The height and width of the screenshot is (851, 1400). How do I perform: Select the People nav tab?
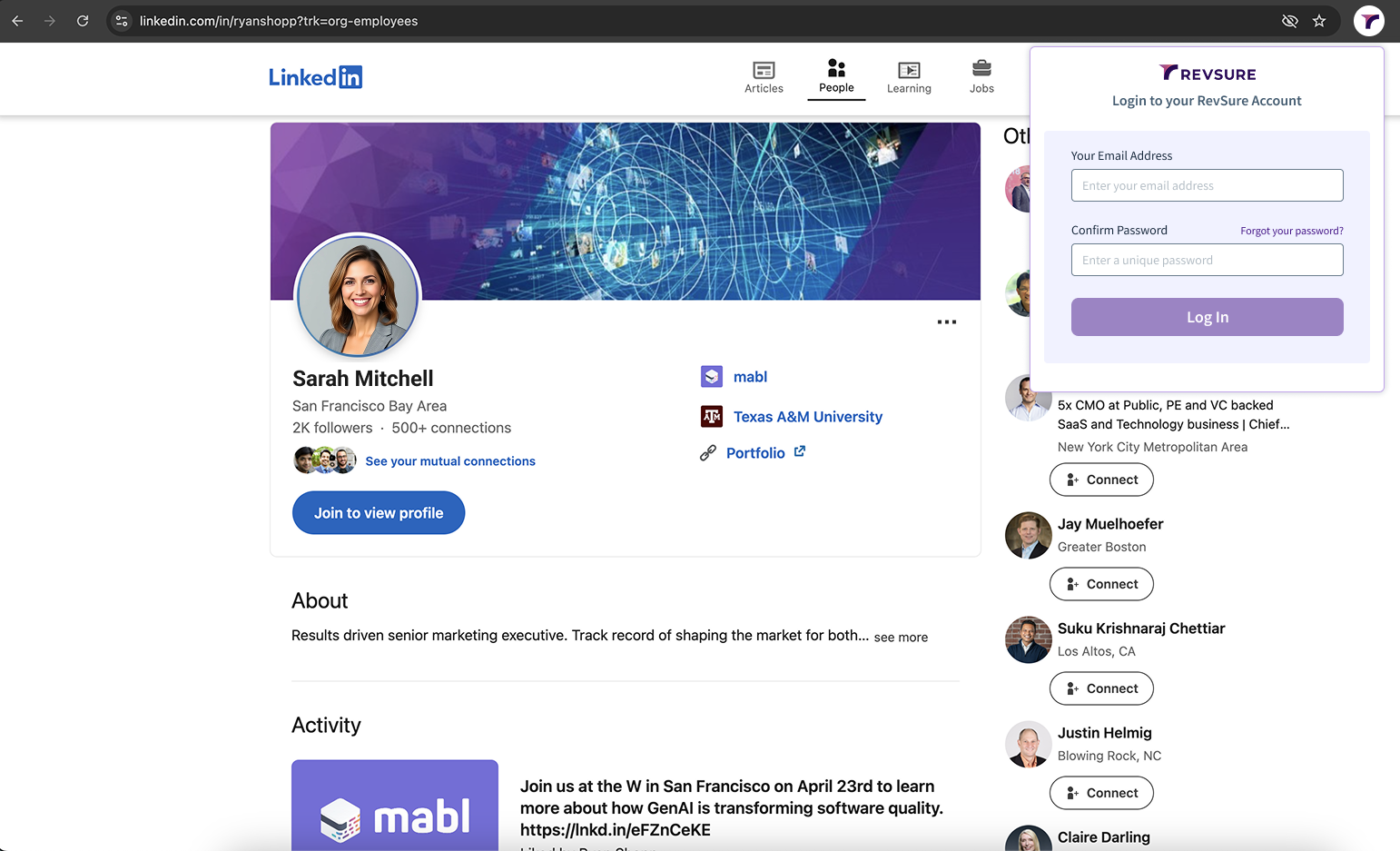pyautogui.click(x=836, y=78)
